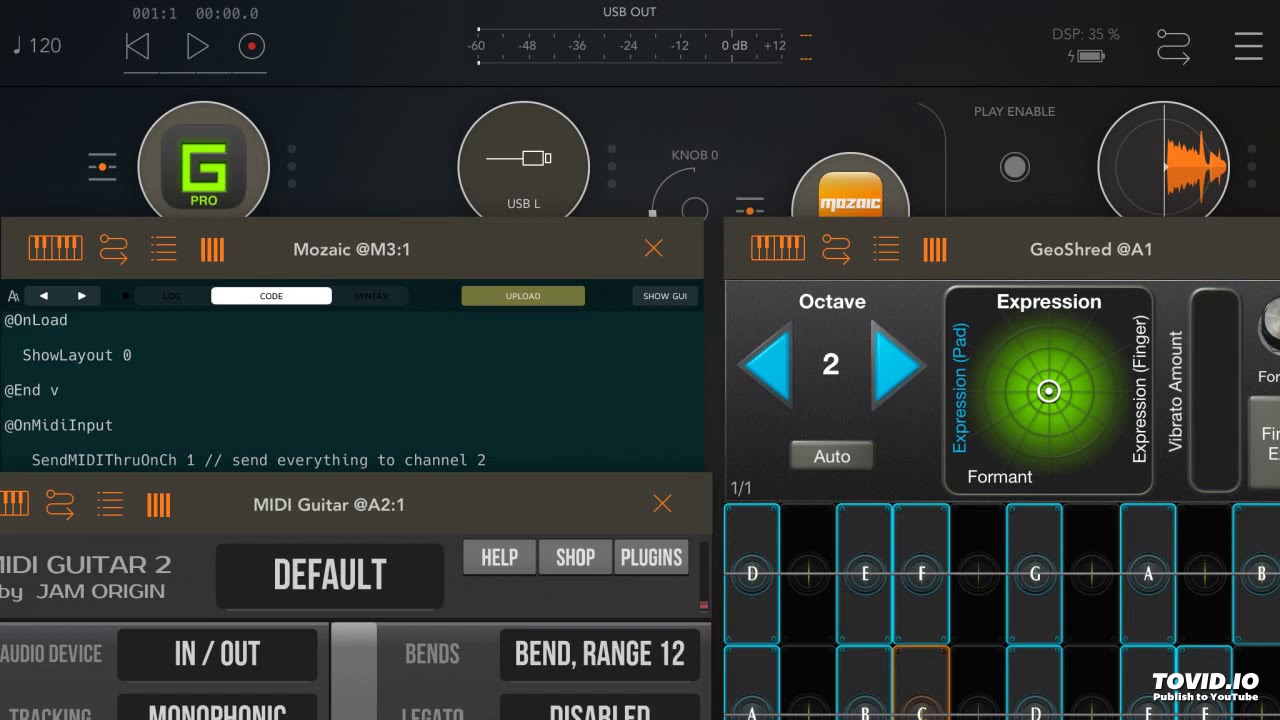The height and width of the screenshot is (720, 1280).
Task: Click the SHOP button in MIDI Guitar
Action: pos(575,558)
